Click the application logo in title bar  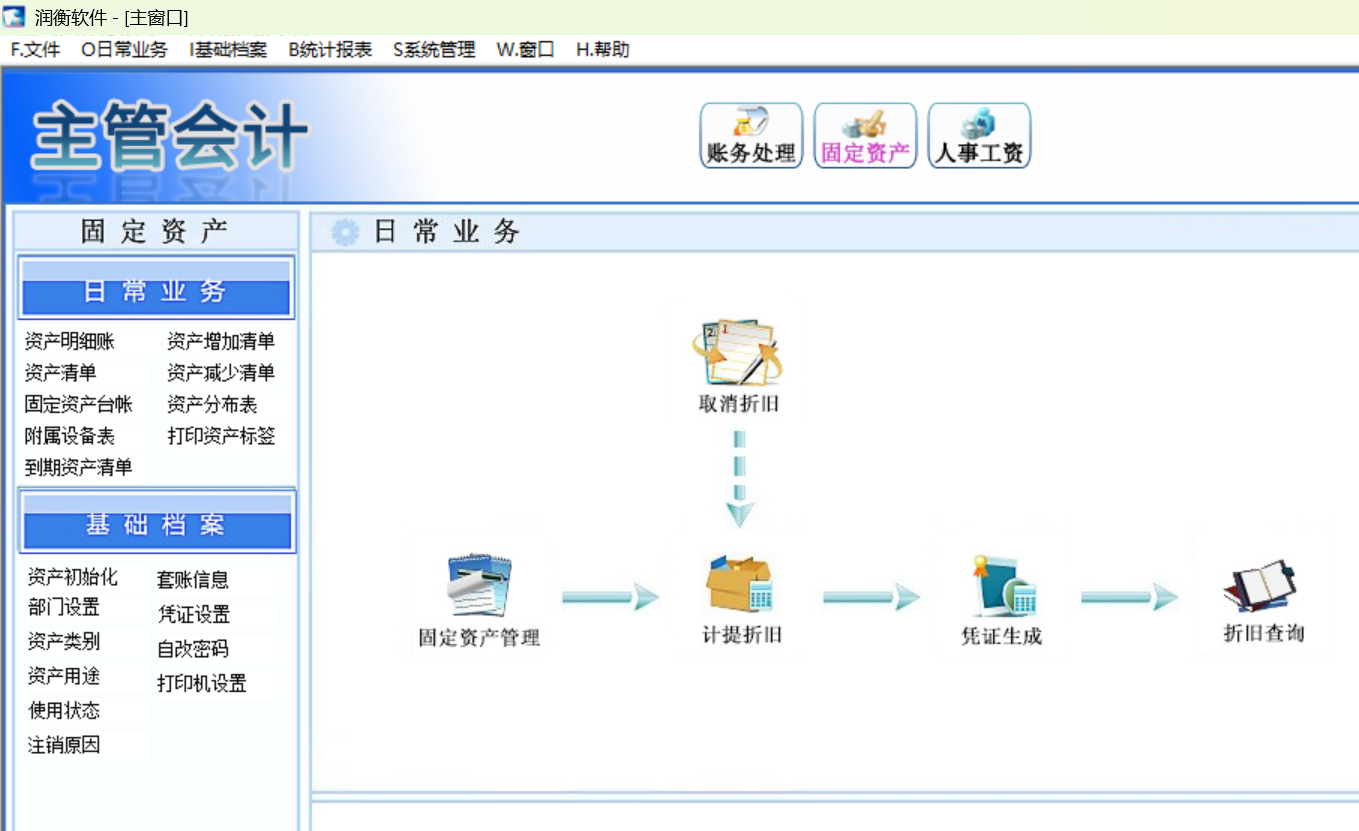tap(14, 17)
